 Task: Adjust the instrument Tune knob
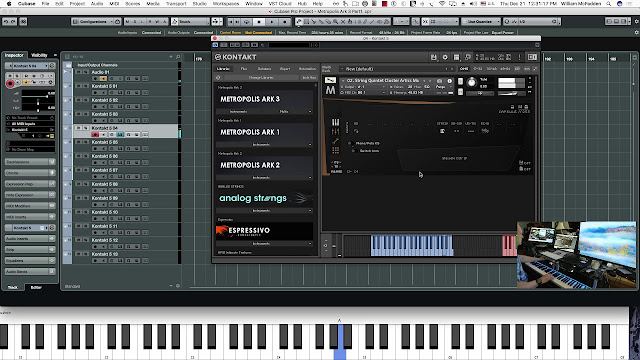(471, 82)
